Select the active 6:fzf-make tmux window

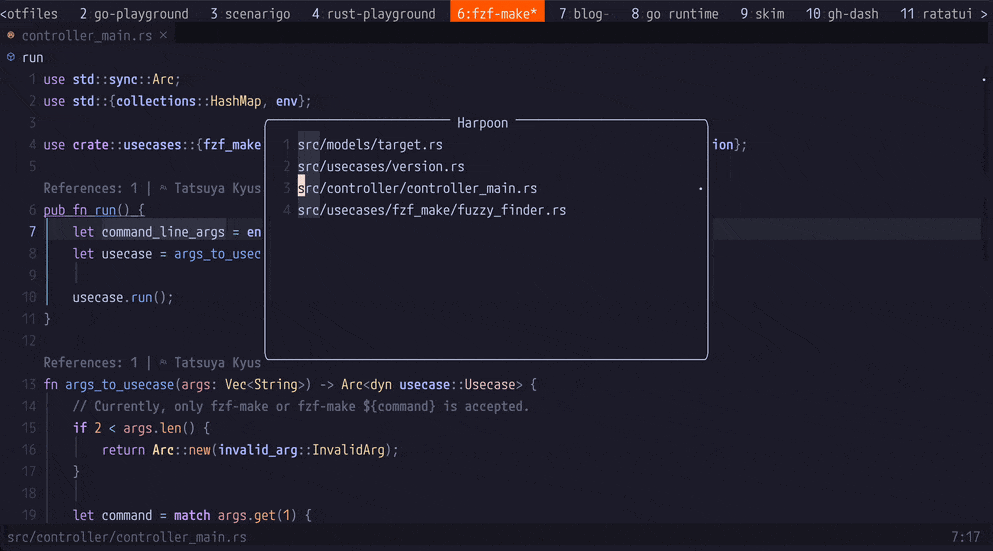[497, 13]
